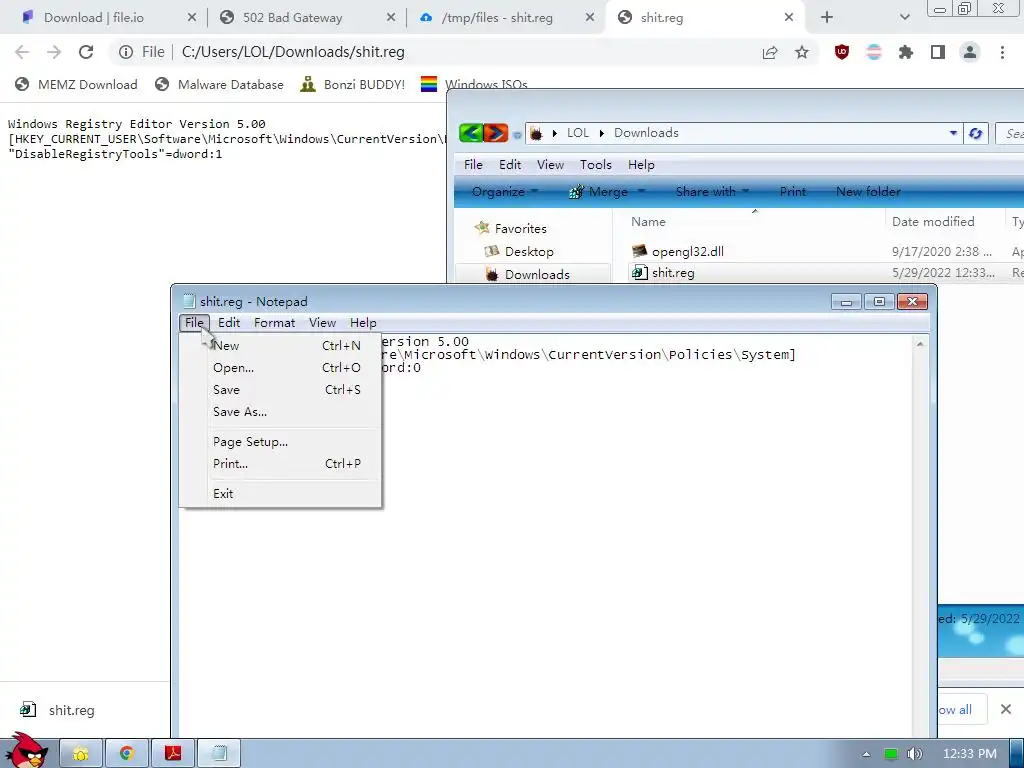
Task: Open MEMZ Download bookmark
Action: [77, 84]
